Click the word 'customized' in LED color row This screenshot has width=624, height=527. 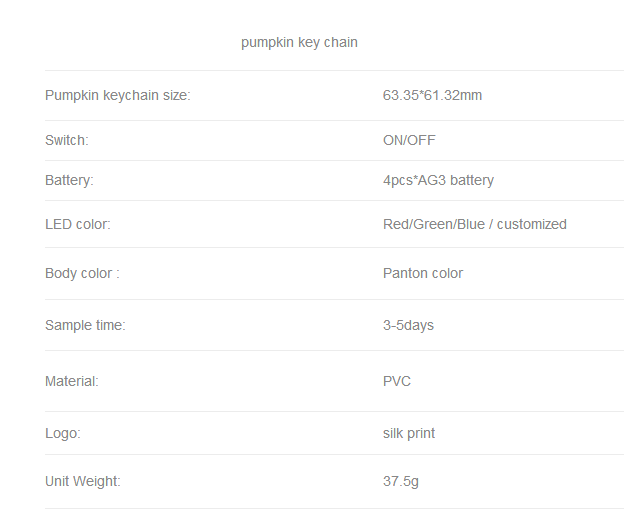532,224
